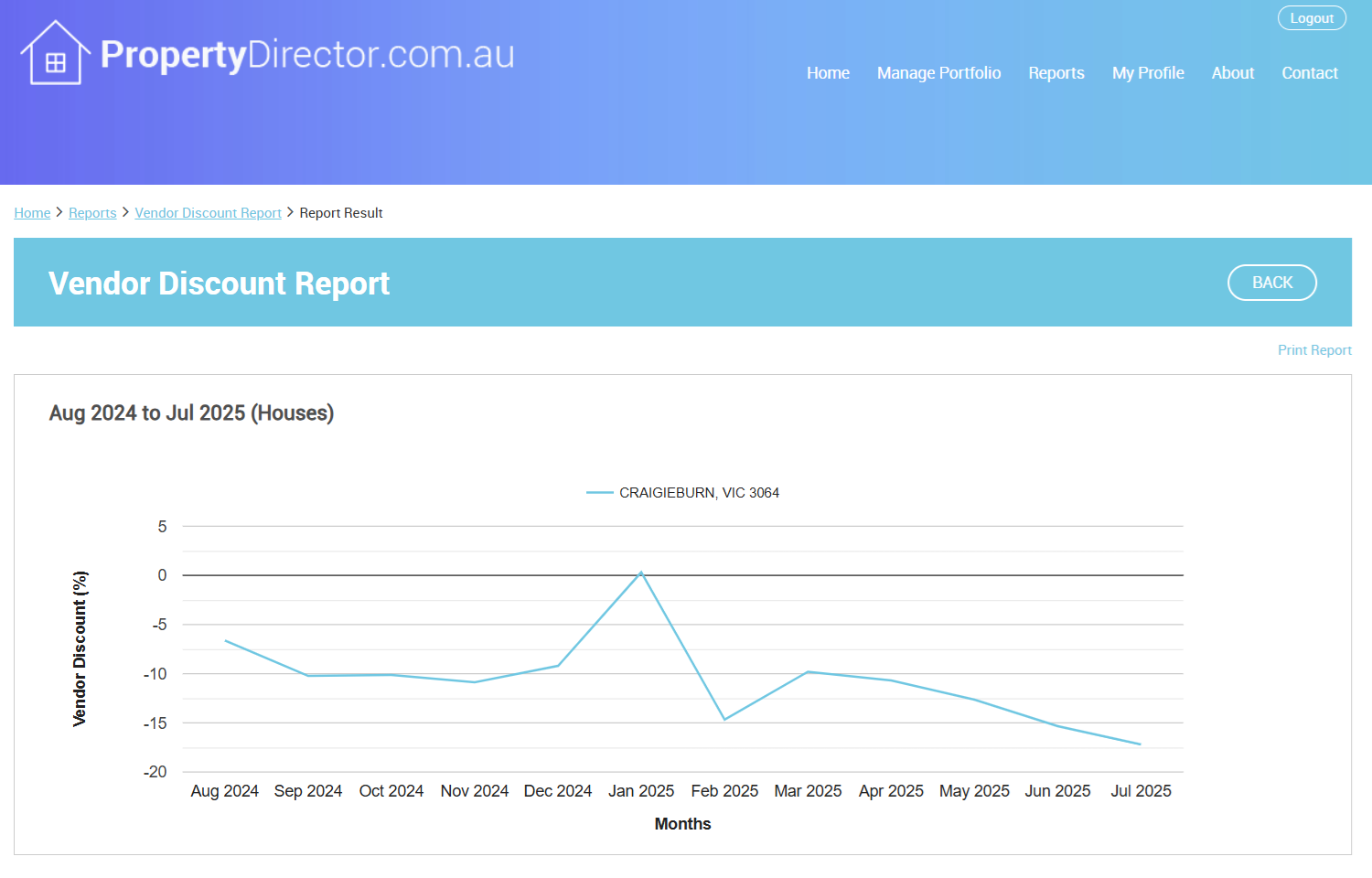Click the Nov 2024 x-axis label
The image size is (1372, 878).
pyautogui.click(x=475, y=791)
